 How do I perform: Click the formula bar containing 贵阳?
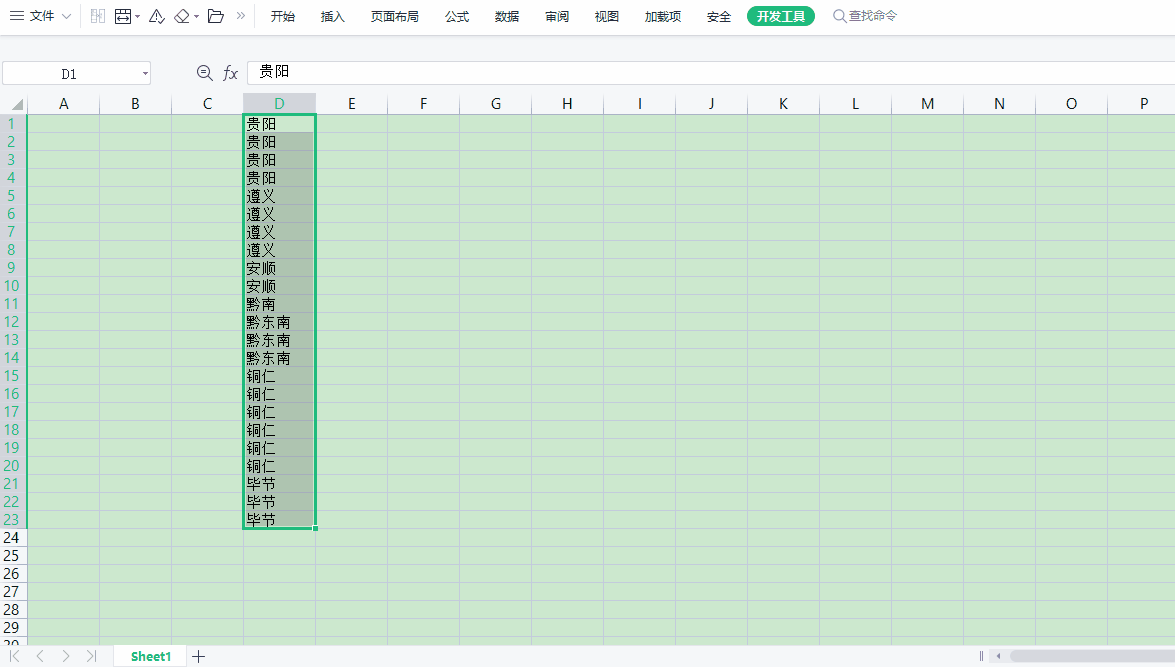(710, 72)
